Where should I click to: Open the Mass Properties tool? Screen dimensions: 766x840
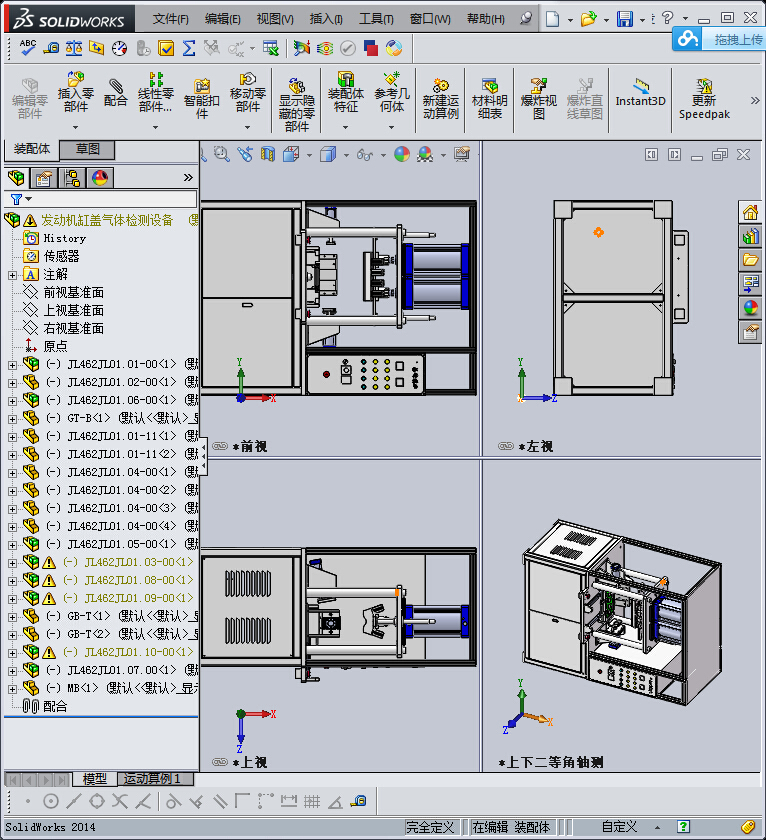point(73,48)
